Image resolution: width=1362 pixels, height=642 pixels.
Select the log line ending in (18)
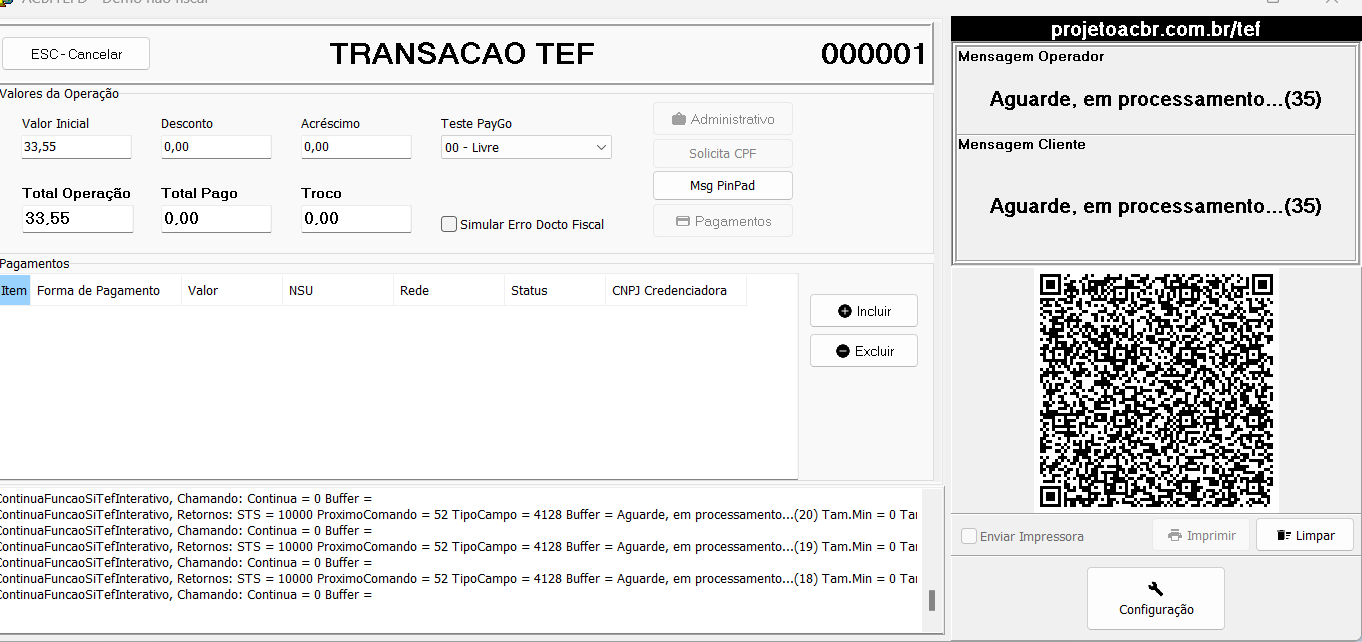(x=458, y=578)
